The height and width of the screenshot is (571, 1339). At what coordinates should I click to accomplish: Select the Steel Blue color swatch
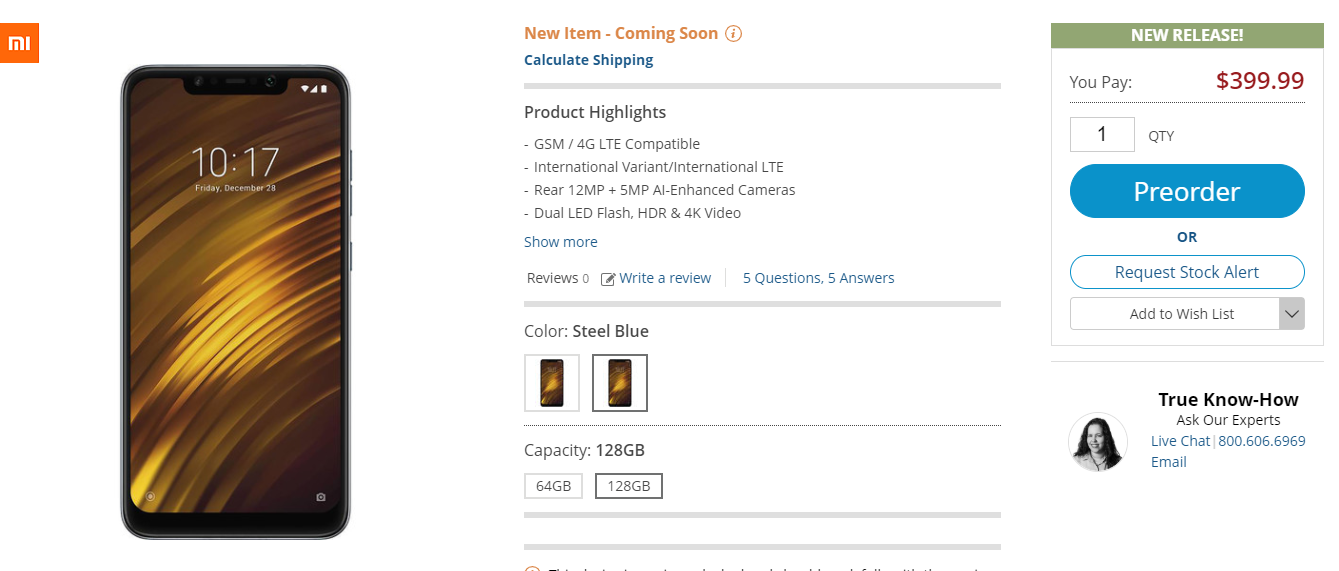[620, 383]
